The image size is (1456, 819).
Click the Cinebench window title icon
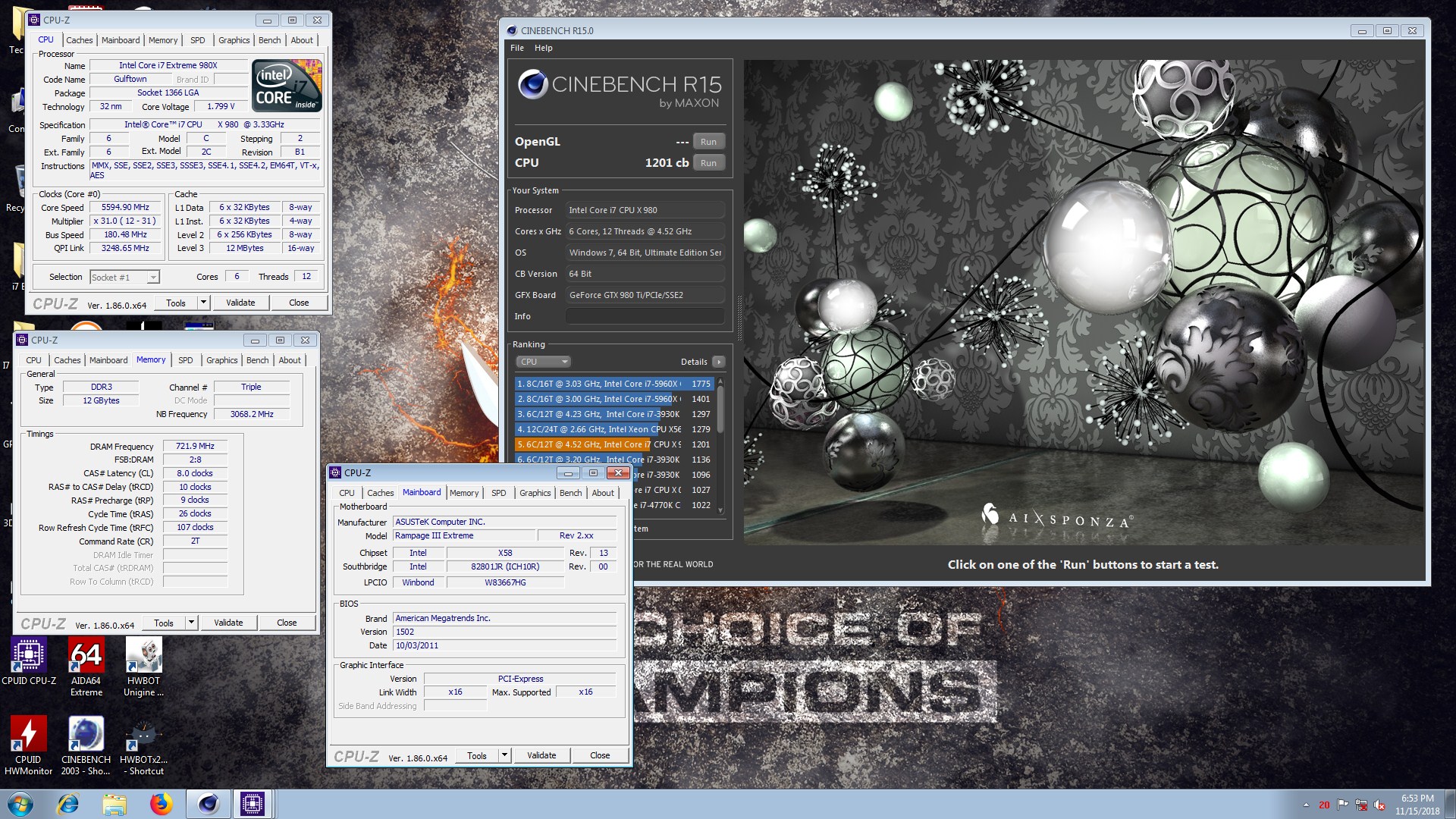(x=512, y=30)
